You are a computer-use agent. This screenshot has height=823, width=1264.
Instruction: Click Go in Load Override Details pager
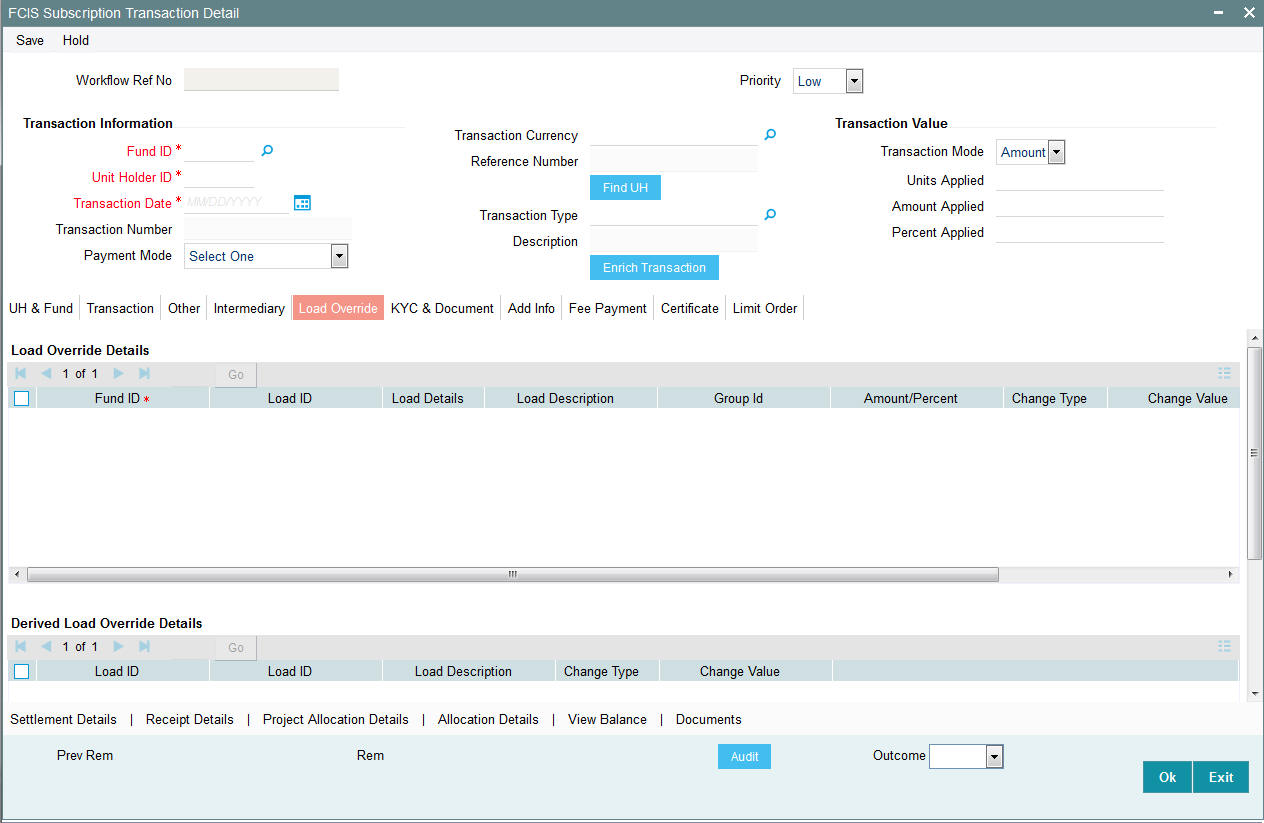[236, 375]
